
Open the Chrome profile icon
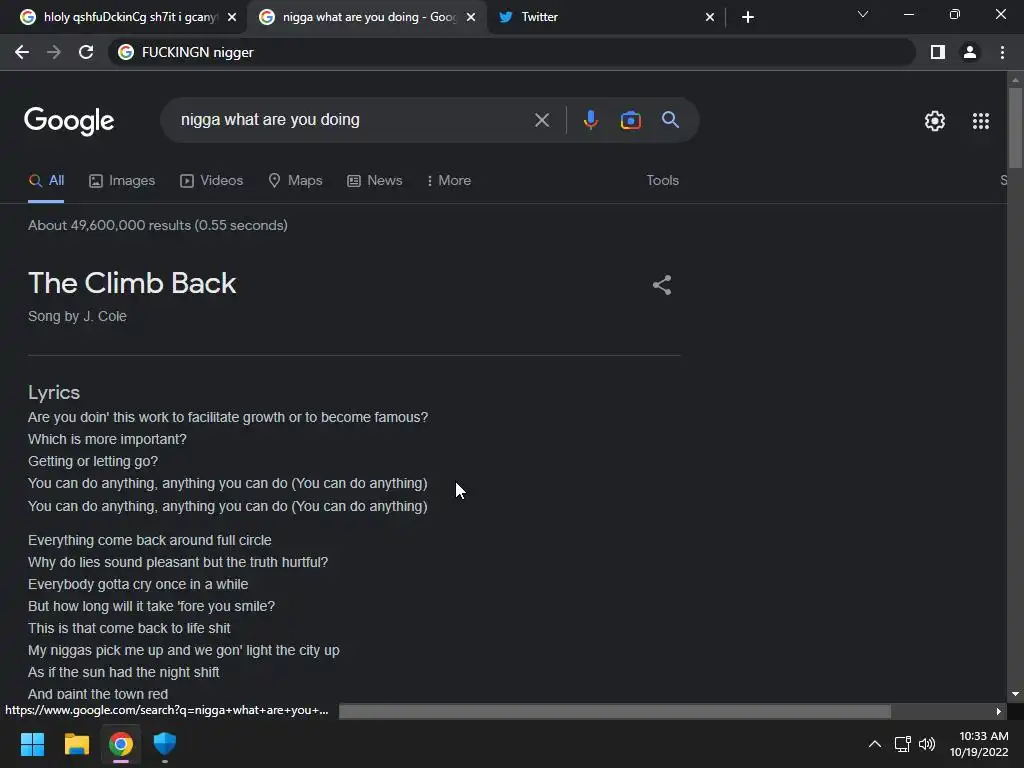coord(970,52)
